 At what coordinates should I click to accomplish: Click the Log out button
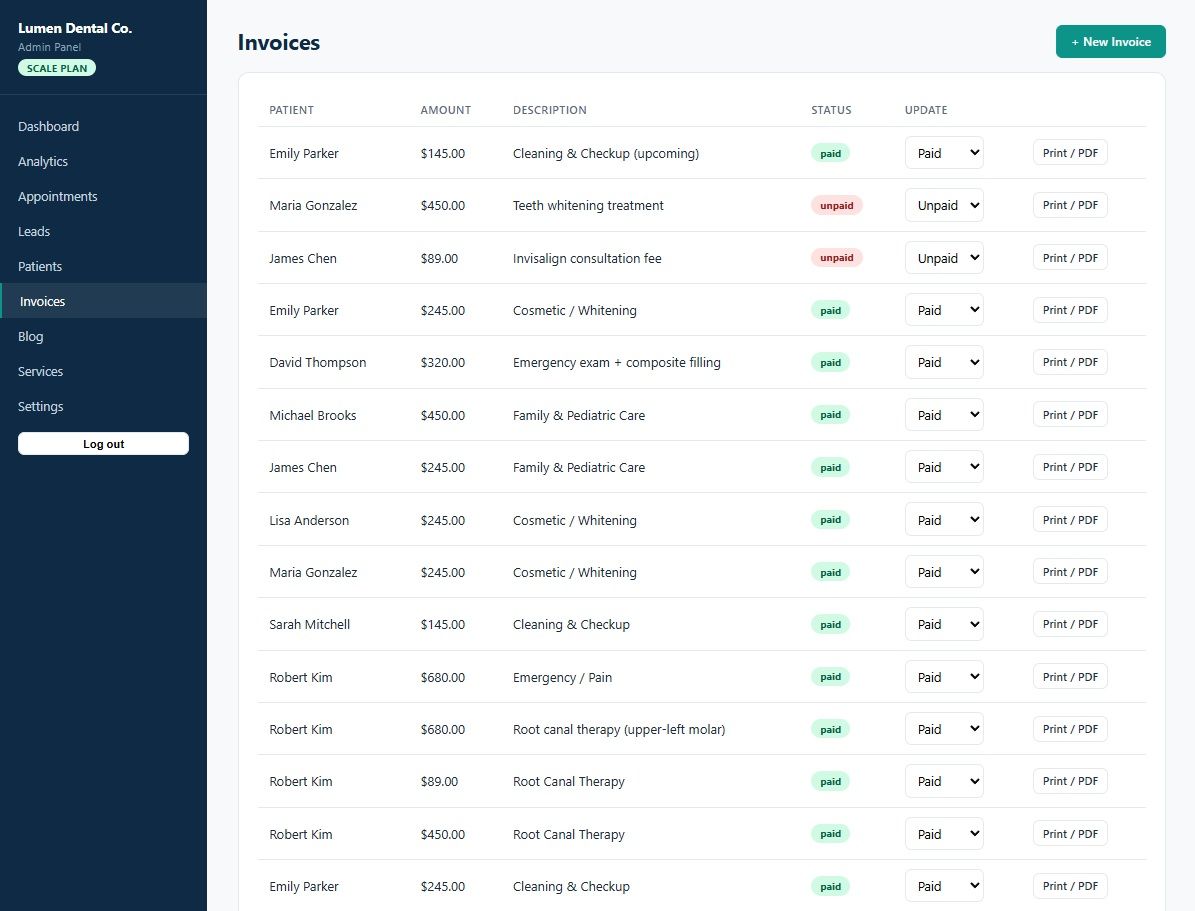pyautogui.click(x=104, y=444)
